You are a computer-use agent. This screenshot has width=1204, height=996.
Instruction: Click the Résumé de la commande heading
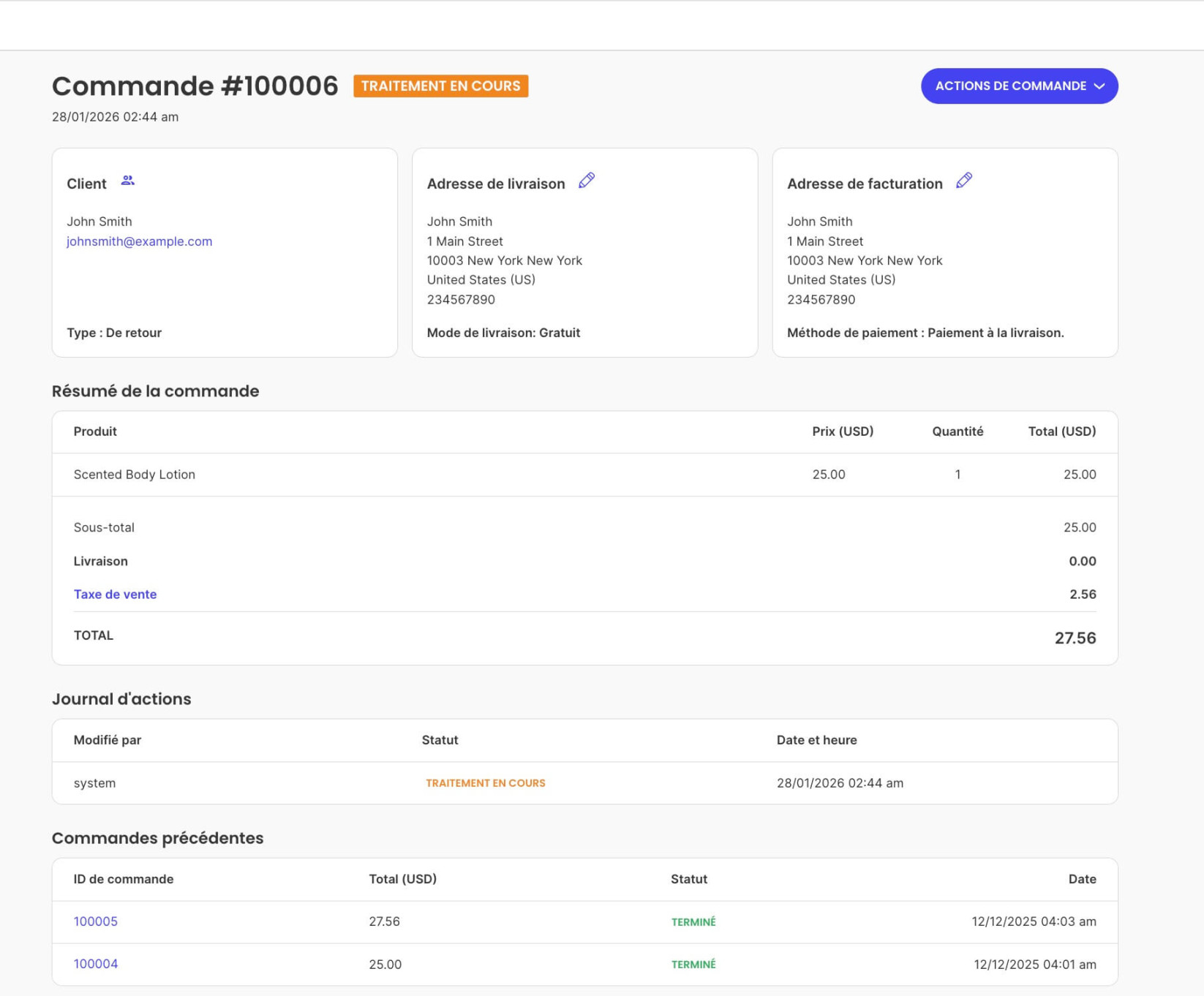[x=155, y=391]
